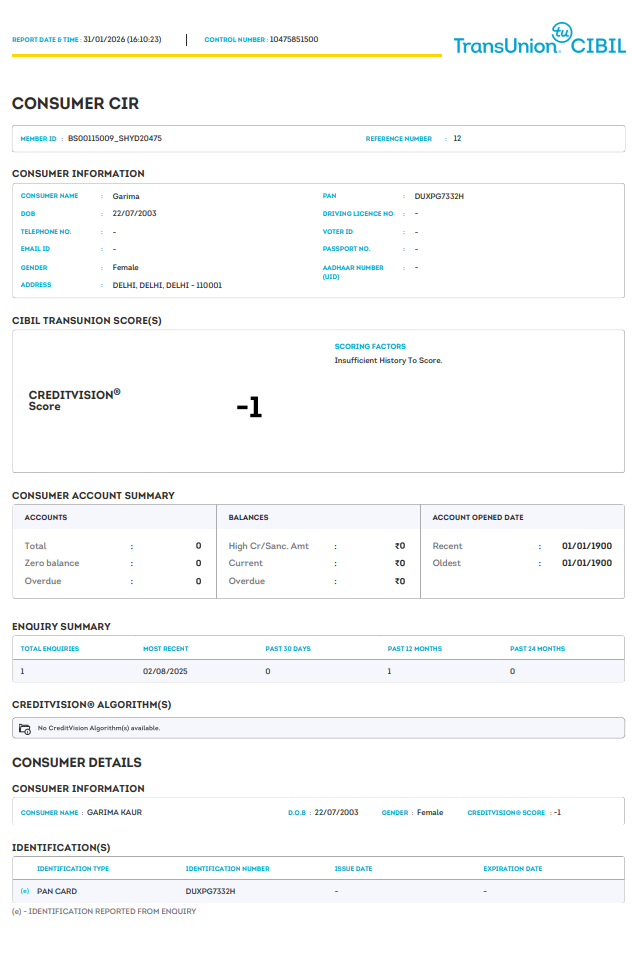632x975 pixels.
Task: Click the IDENTIFICATION TYPE column header
Action: (73, 869)
